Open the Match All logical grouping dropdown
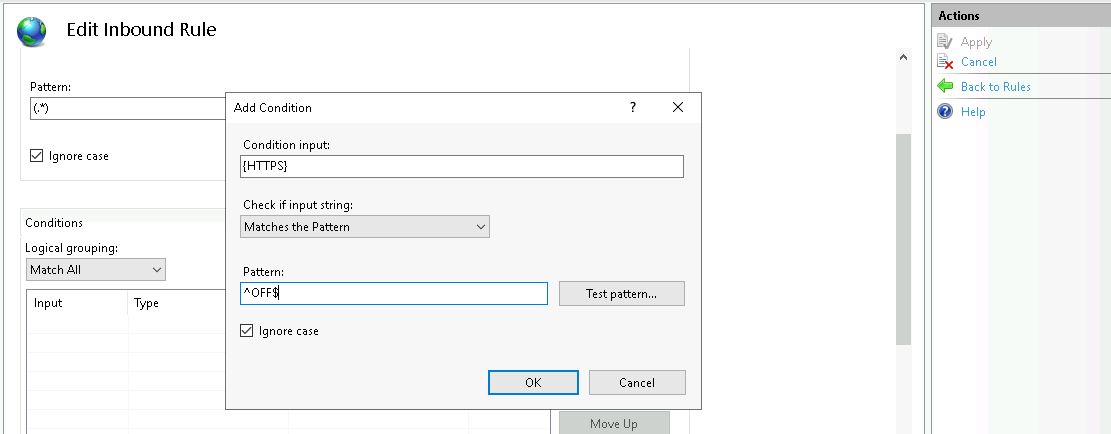The height and width of the screenshot is (434, 1111). pos(96,270)
